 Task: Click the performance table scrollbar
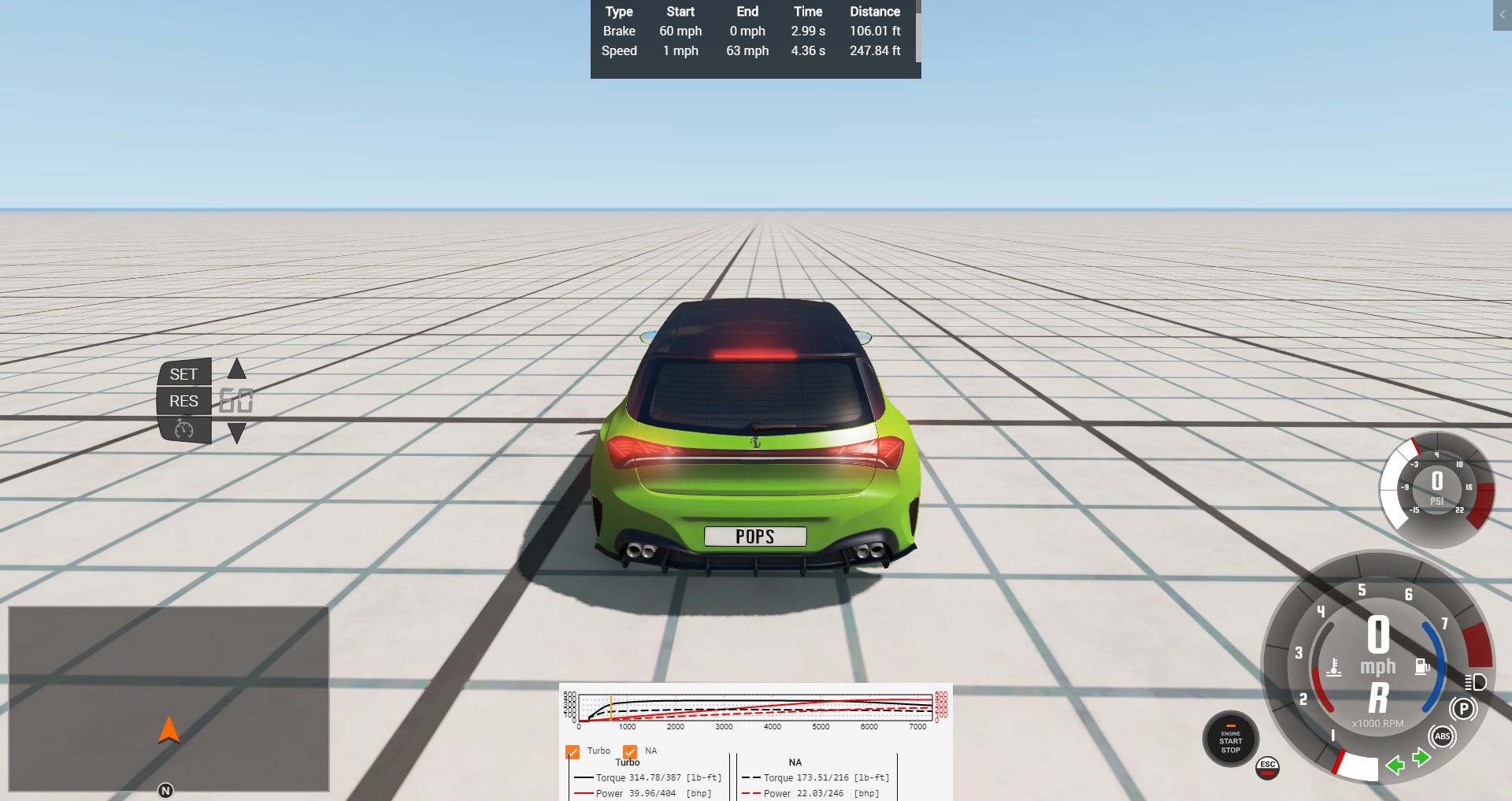918,37
